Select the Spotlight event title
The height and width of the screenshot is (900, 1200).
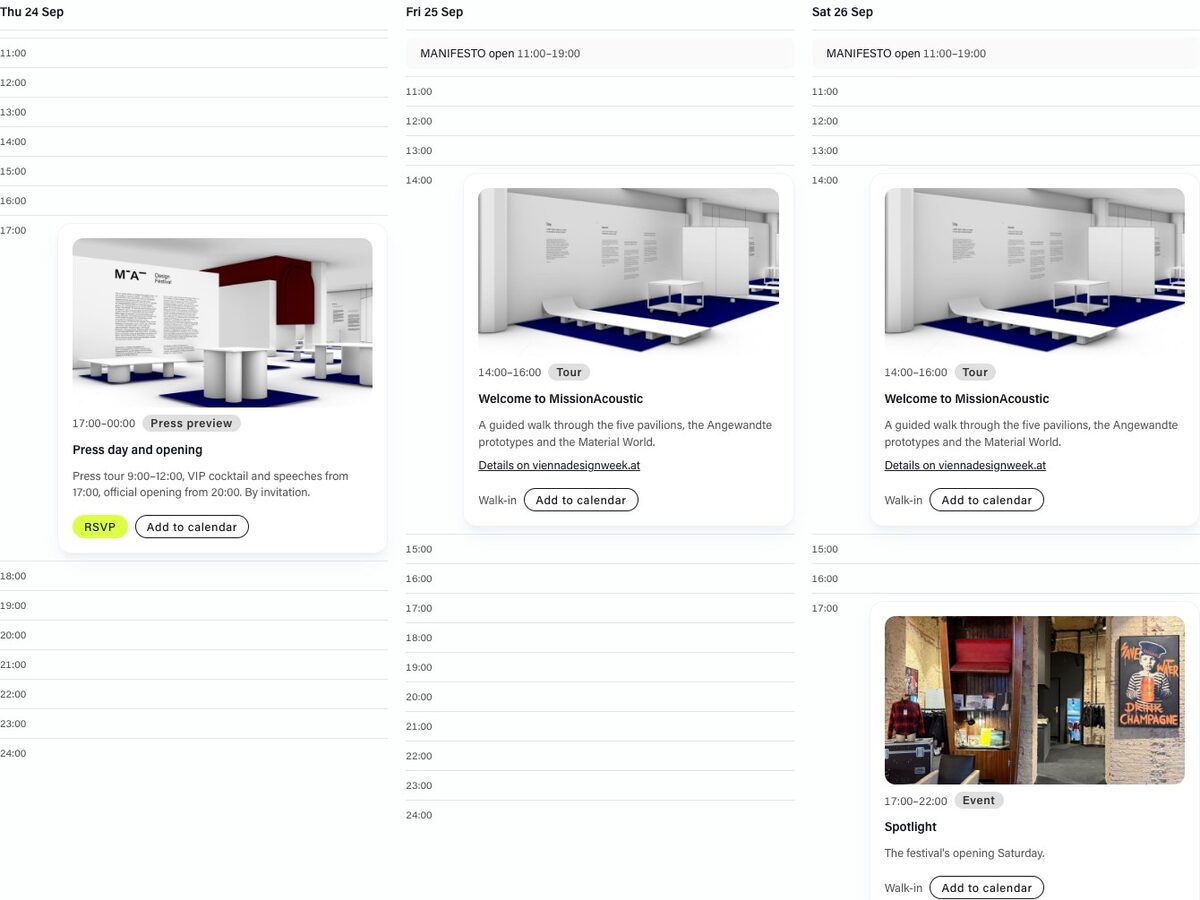coord(910,827)
